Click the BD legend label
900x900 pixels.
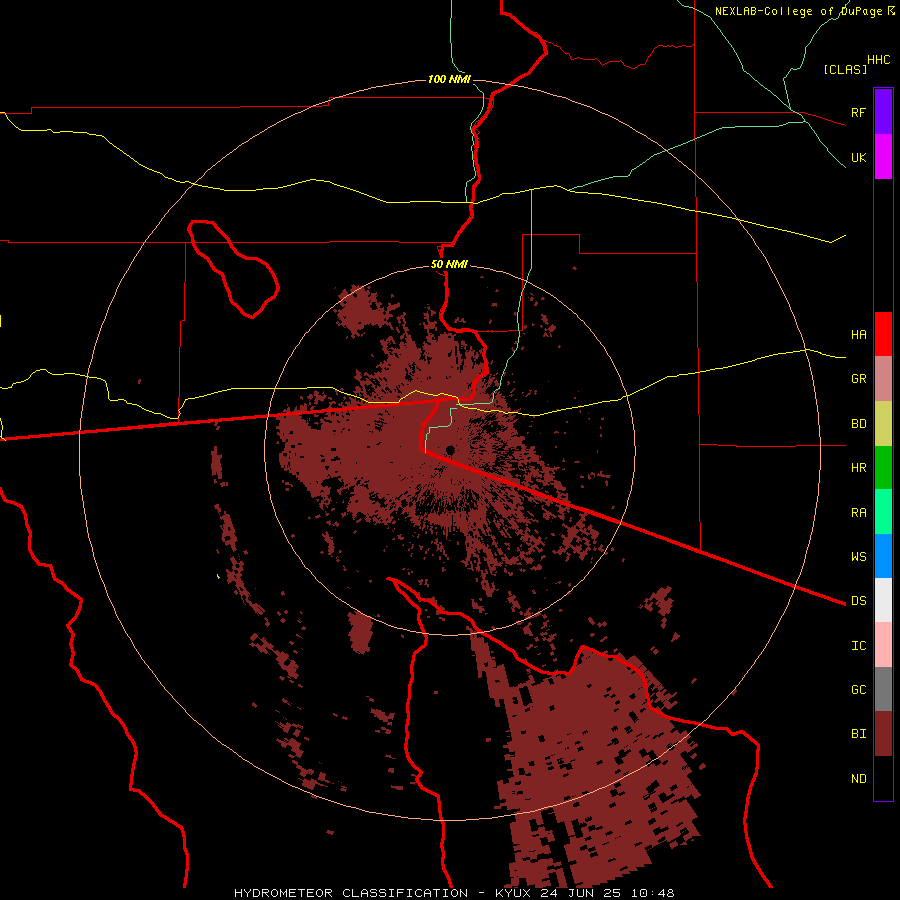(x=858, y=424)
